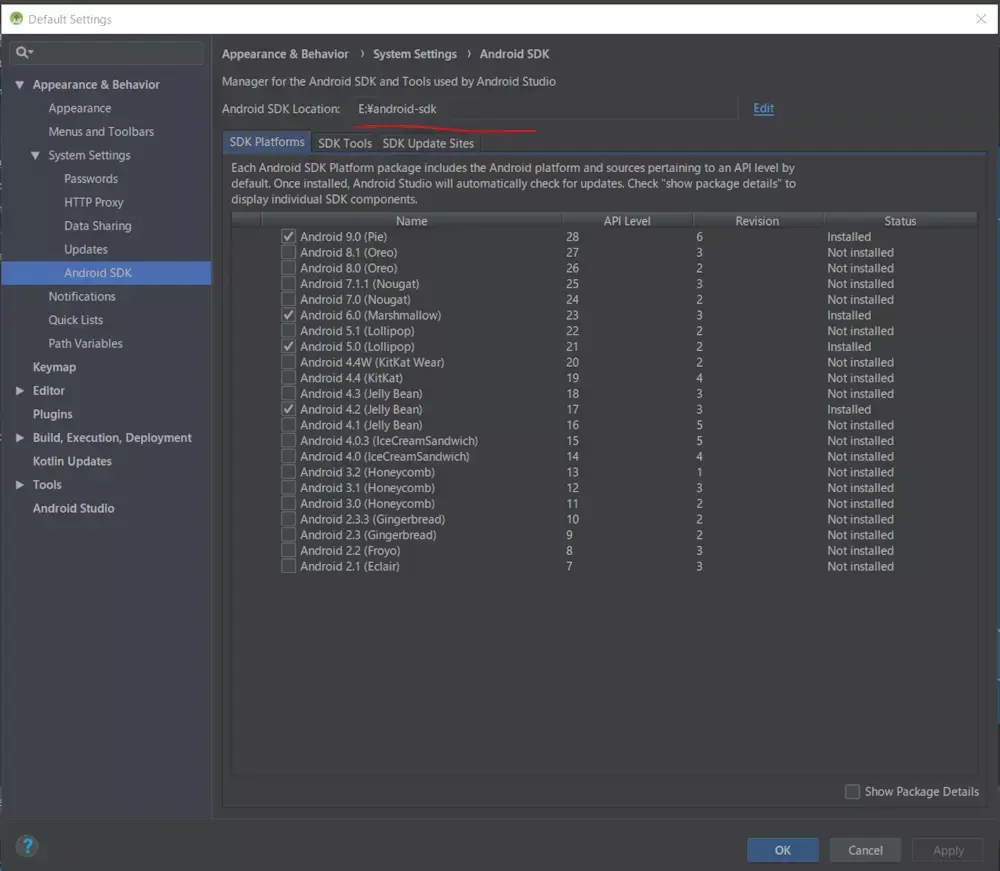Select Appearance in the settings tree
This screenshot has width=1000, height=871.
tap(80, 108)
